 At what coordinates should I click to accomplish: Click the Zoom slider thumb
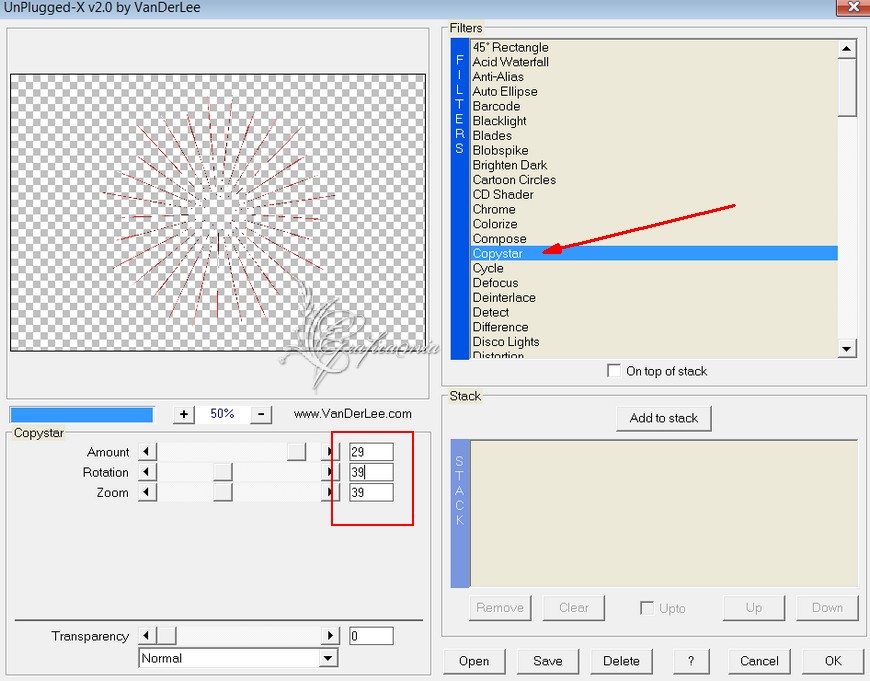222,492
